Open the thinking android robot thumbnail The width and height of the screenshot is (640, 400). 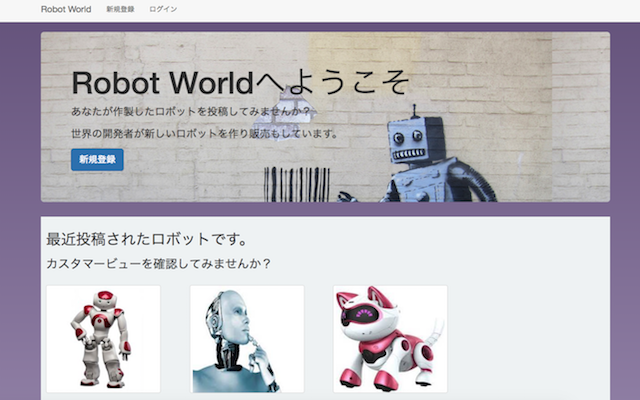247,339
